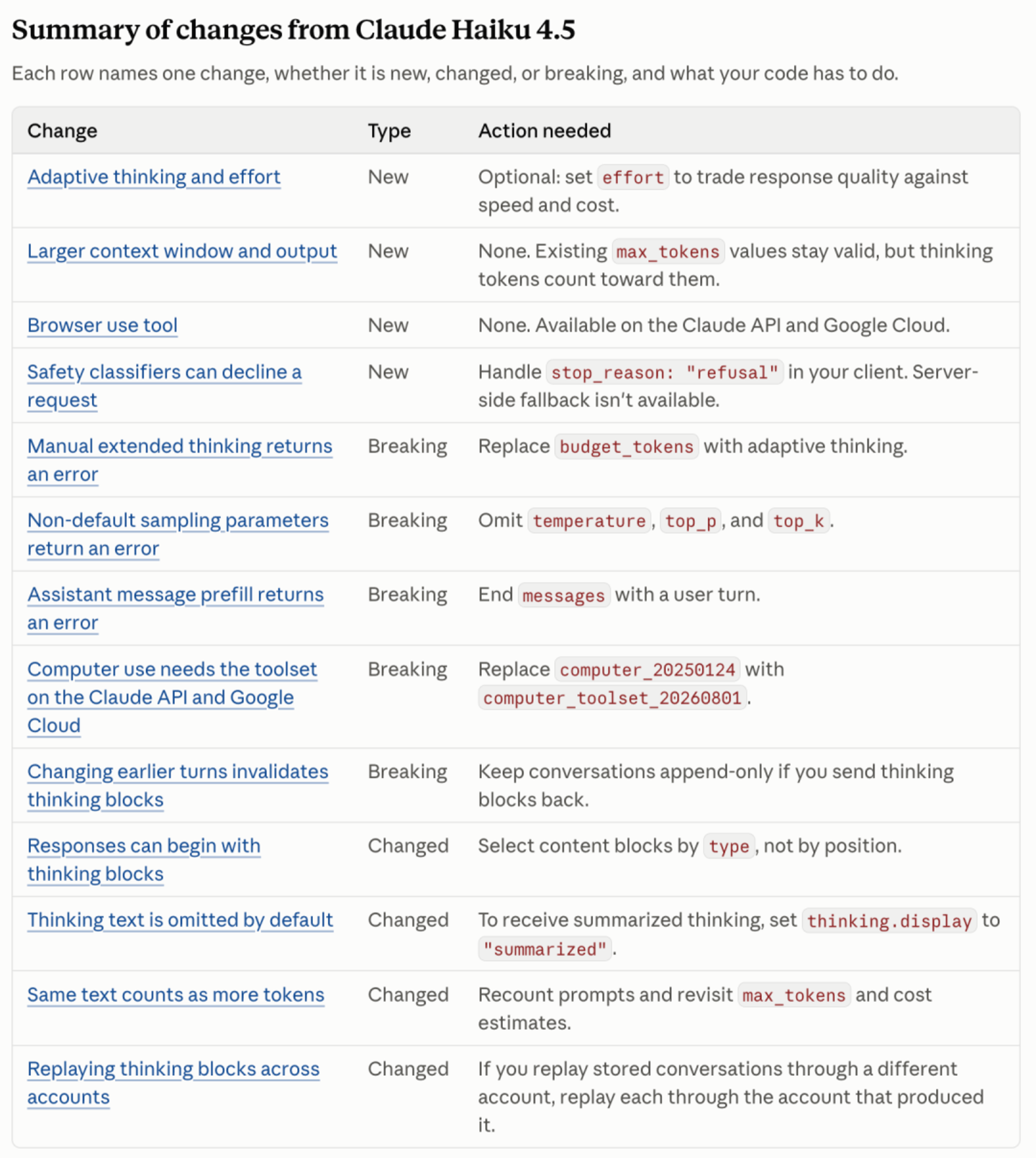Open Computer use needs the toolset link

point(172,697)
